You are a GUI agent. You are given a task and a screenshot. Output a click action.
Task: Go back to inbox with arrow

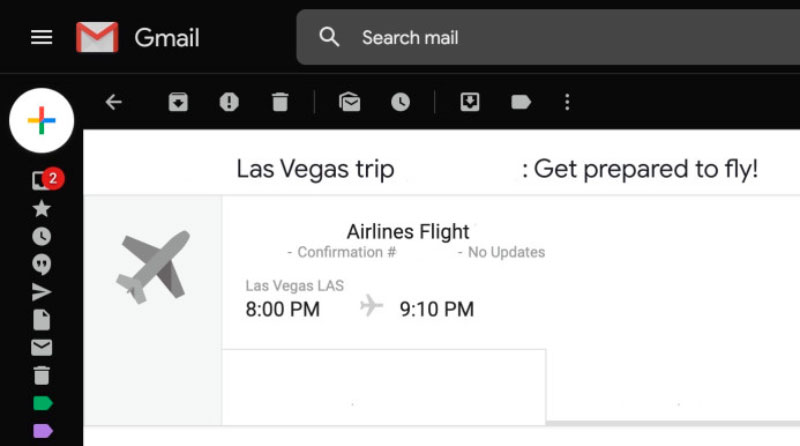click(113, 102)
